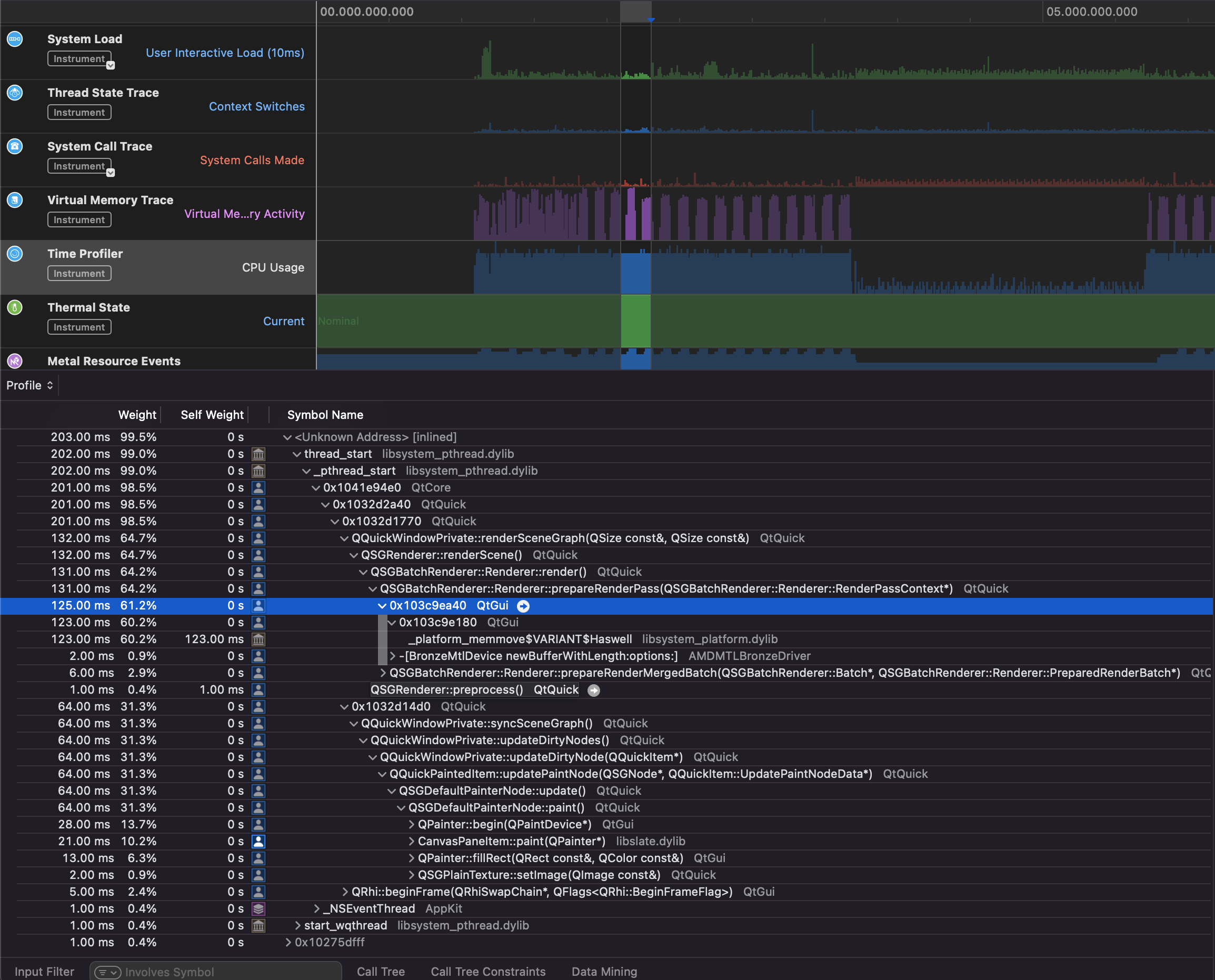Click the Thermal State instrument icon
1215x980 pixels.
click(x=15, y=307)
